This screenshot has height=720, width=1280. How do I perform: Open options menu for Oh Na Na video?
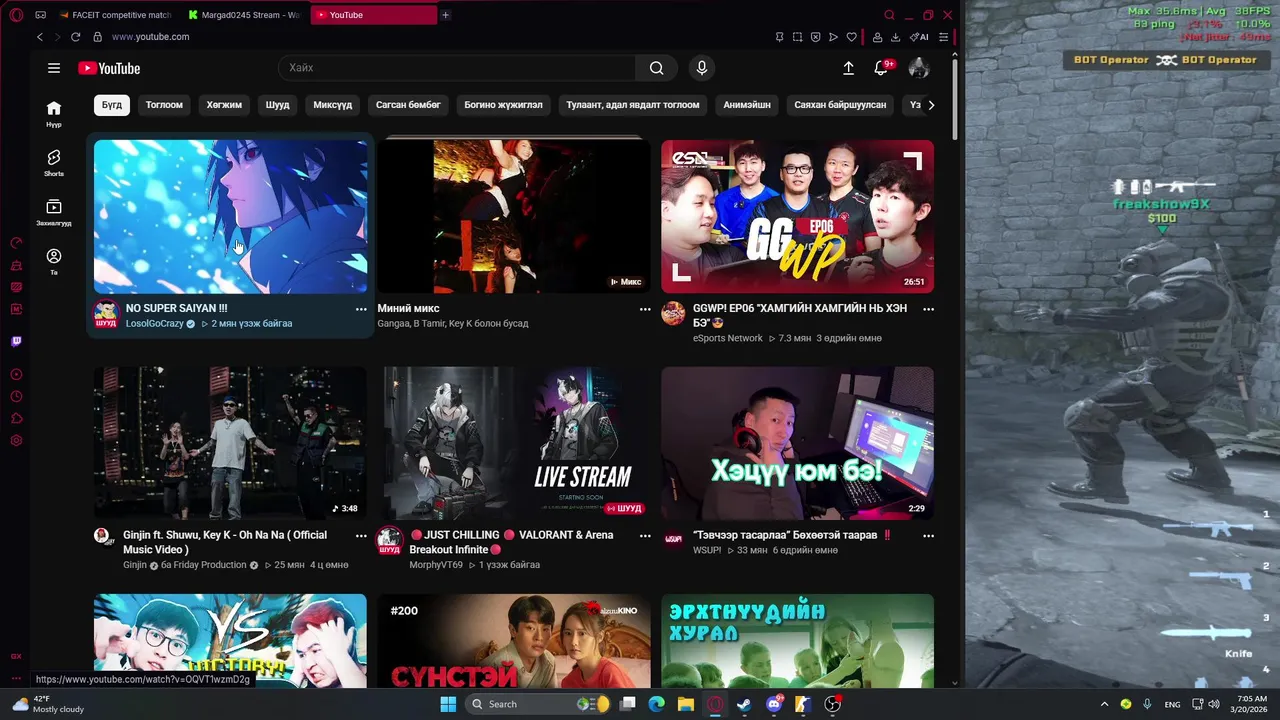(361, 536)
